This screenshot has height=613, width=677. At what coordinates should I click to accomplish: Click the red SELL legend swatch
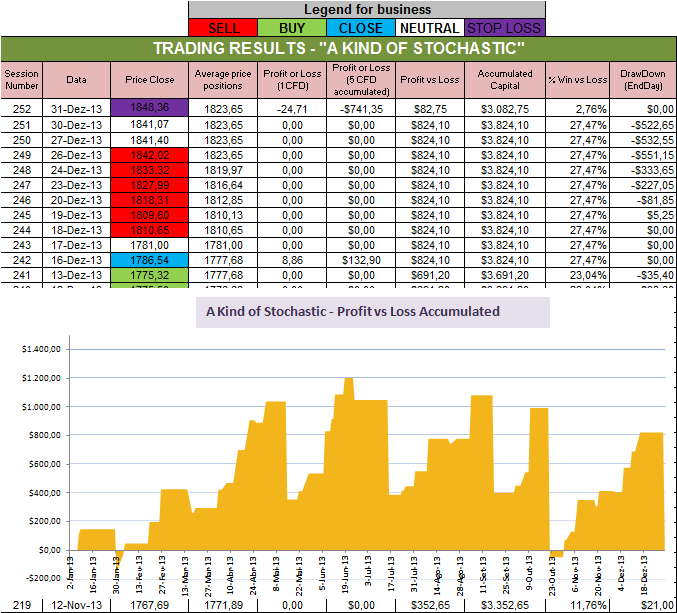point(223,28)
